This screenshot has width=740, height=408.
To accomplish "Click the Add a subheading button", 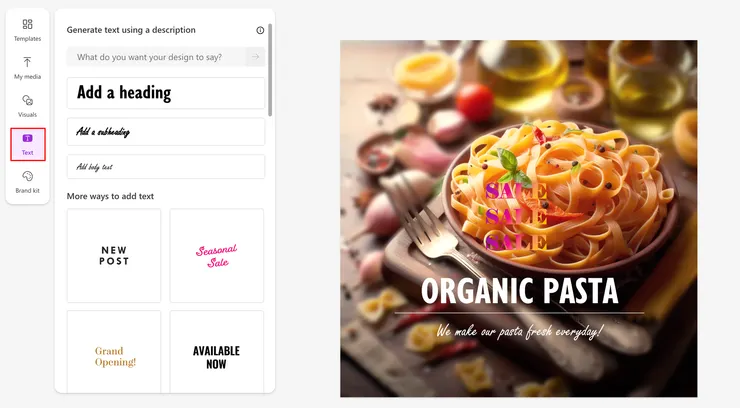I will tap(166, 132).
